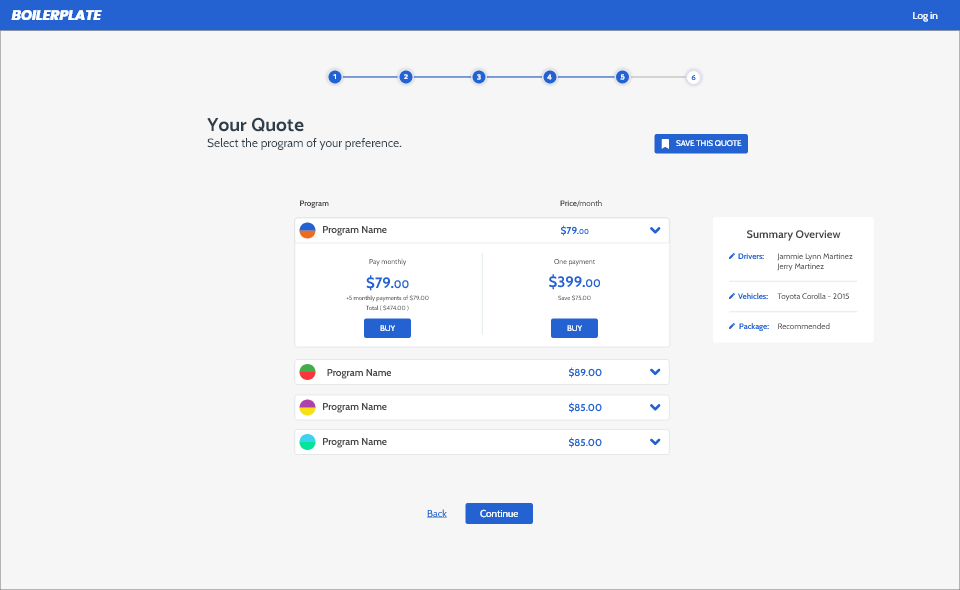Image resolution: width=960 pixels, height=590 pixels.
Task: Expand the third program priced $85.00
Action: click(655, 407)
